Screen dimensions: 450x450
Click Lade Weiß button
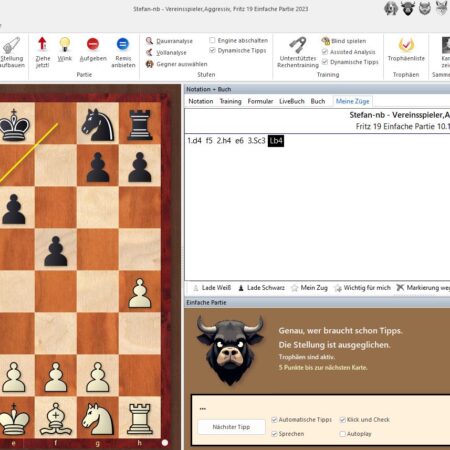pyautogui.click(x=212, y=288)
